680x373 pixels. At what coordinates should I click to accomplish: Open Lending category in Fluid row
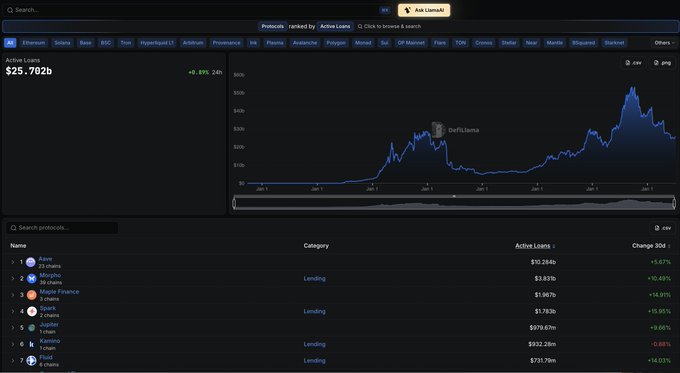tap(314, 360)
